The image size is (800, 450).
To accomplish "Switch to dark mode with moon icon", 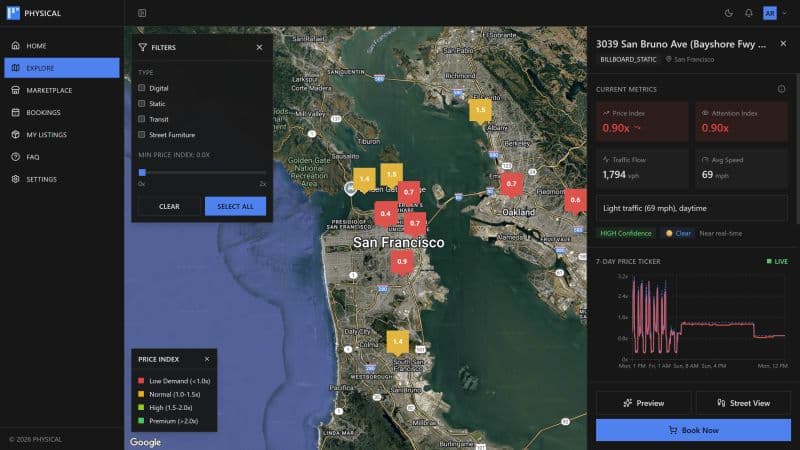I will coord(727,13).
